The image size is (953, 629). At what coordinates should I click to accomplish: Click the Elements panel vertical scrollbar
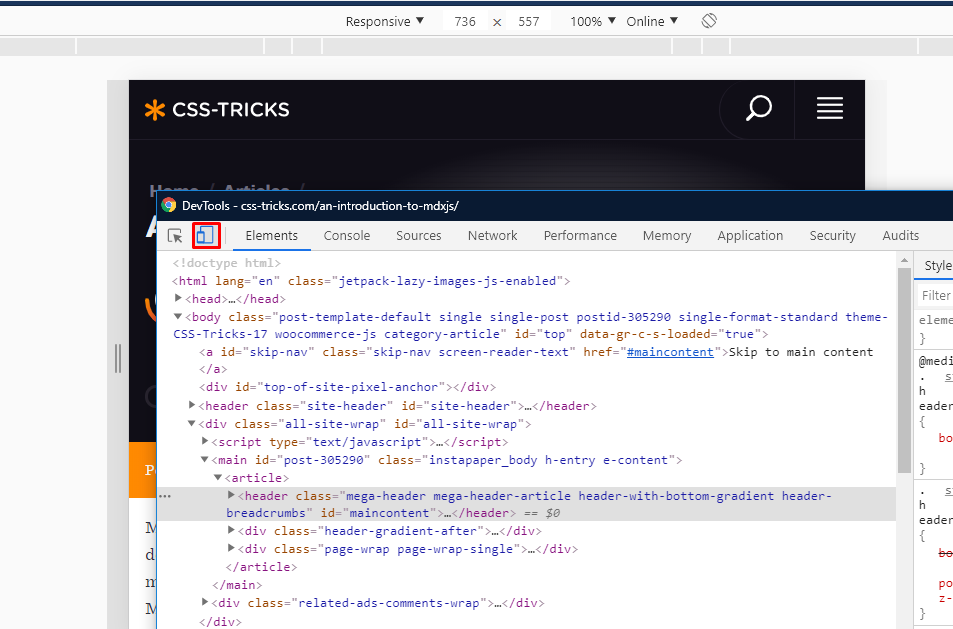904,371
